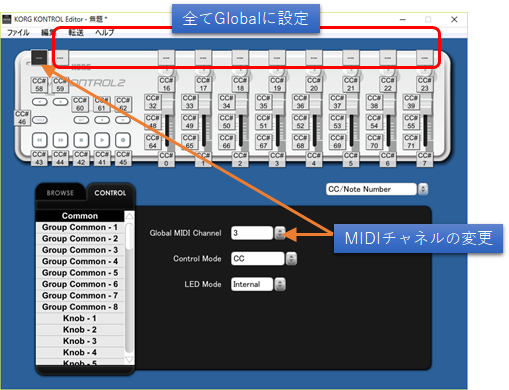The image size is (509, 390).
Task: Click the CC# 48 mute button label
Action: tap(152, 122)
